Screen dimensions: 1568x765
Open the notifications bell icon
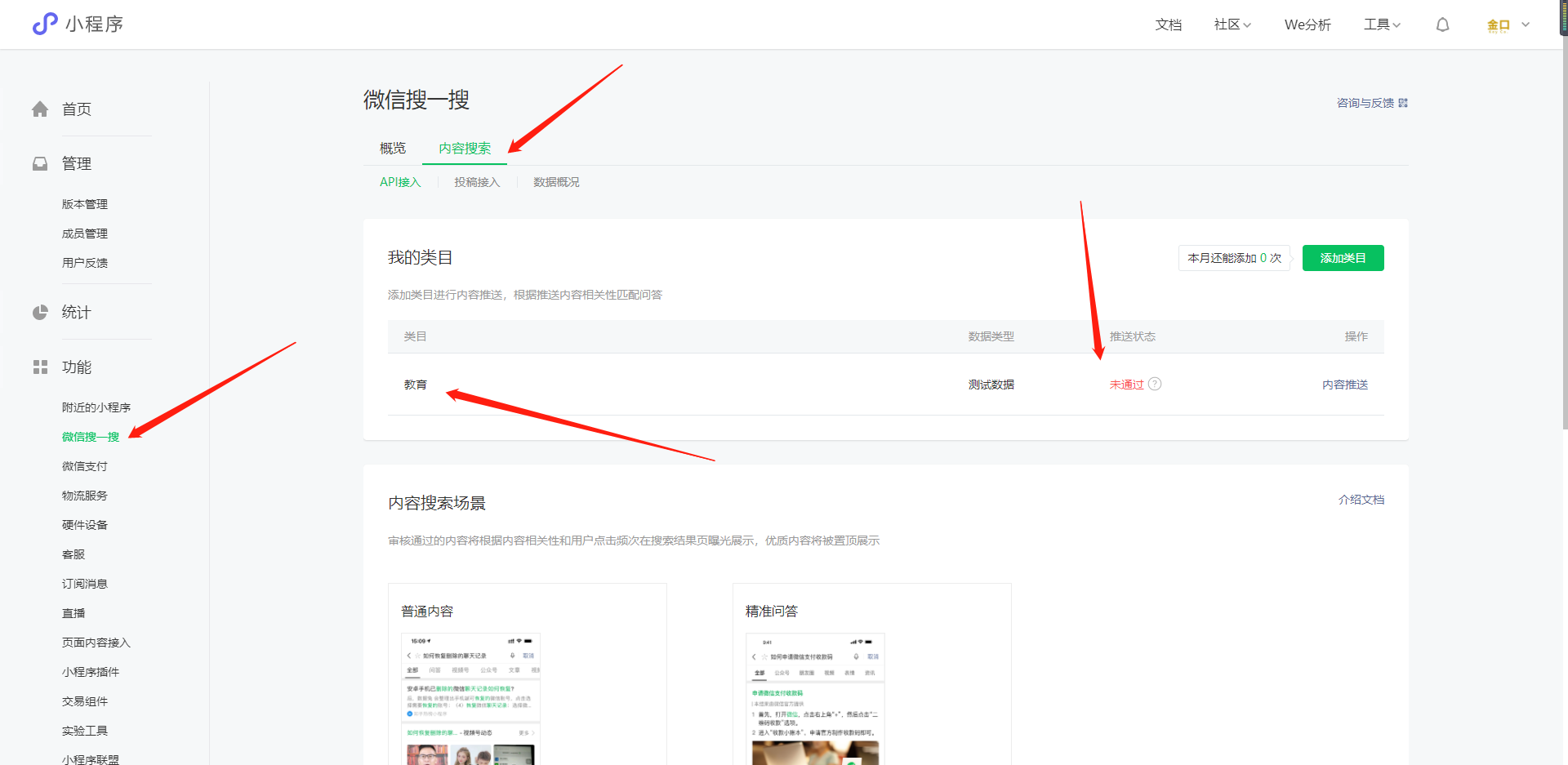point(1443,24)
